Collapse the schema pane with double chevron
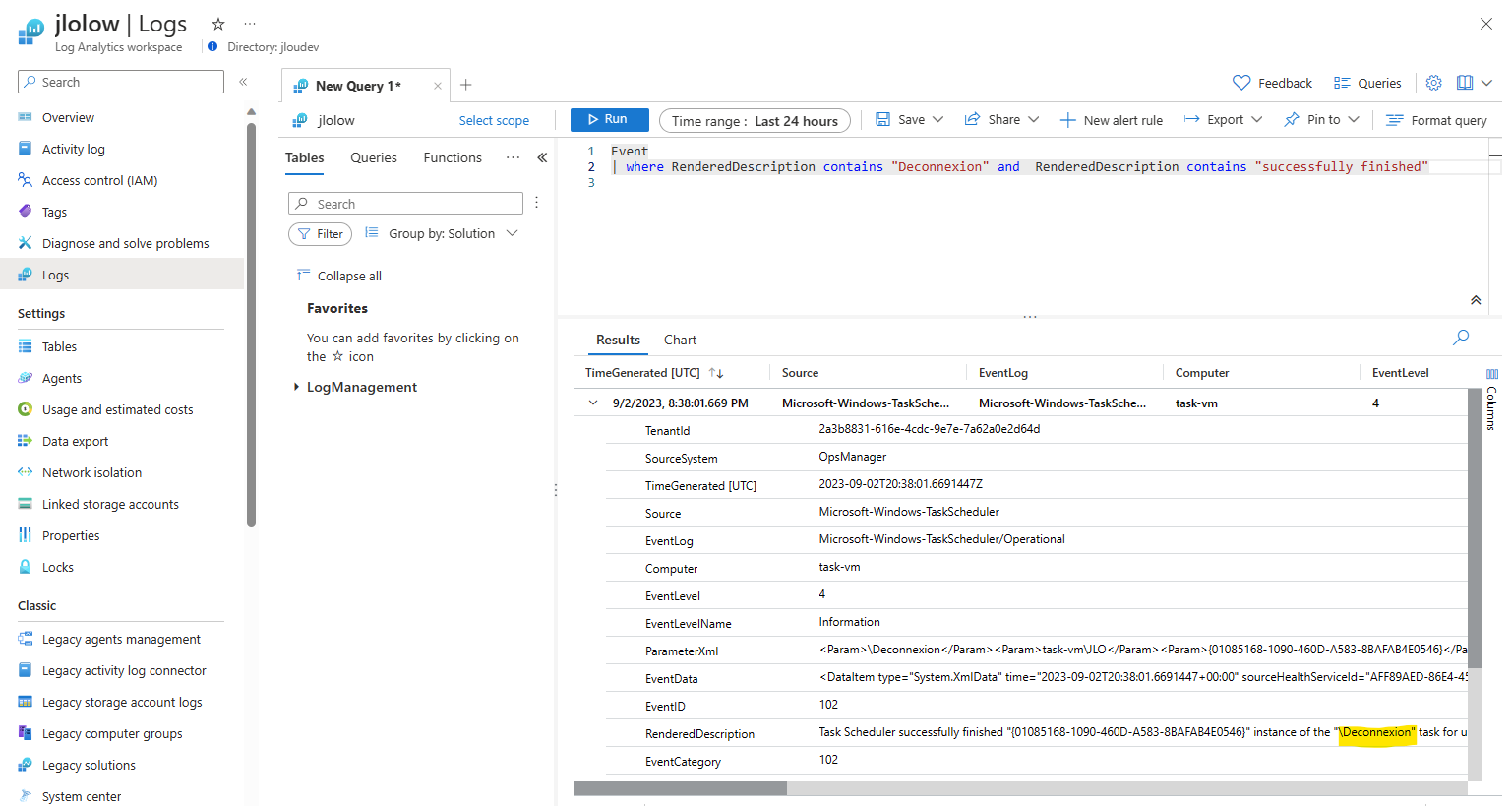The image size is (1512, 806). pyautogui.click(x=542, y=157)
